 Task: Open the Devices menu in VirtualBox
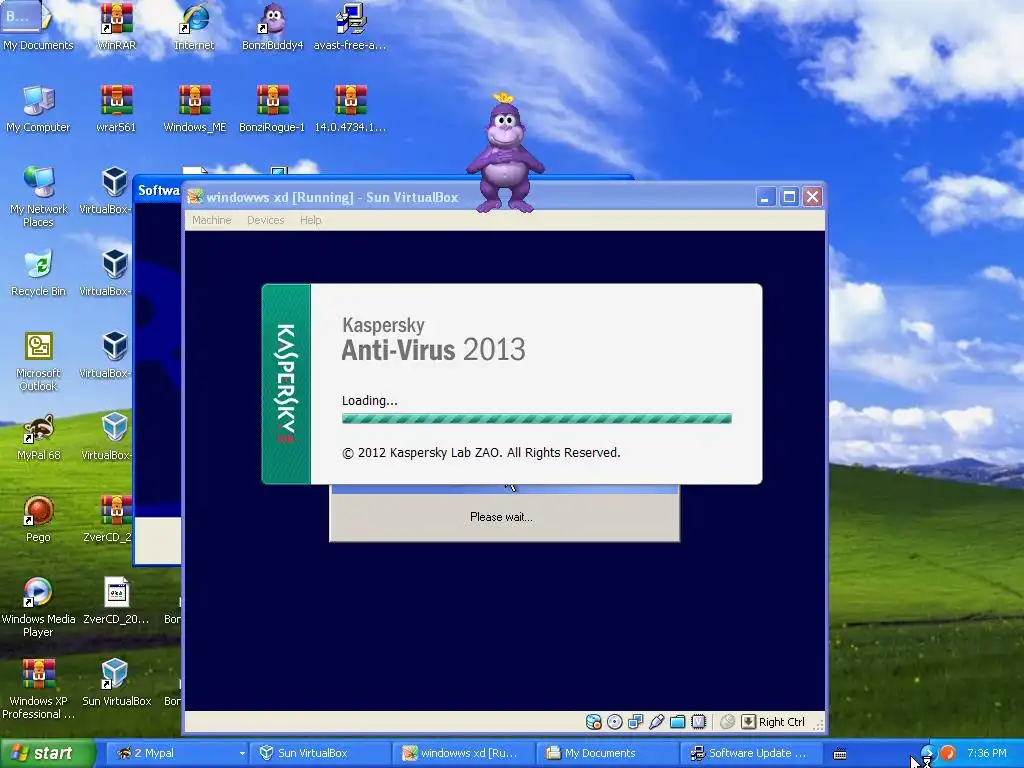(x=265, y=220)
